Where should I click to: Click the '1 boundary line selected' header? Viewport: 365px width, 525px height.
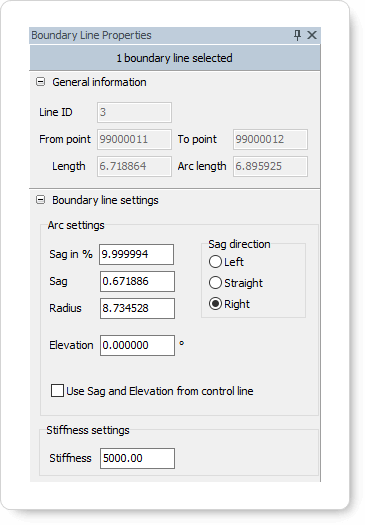[175, 58]
